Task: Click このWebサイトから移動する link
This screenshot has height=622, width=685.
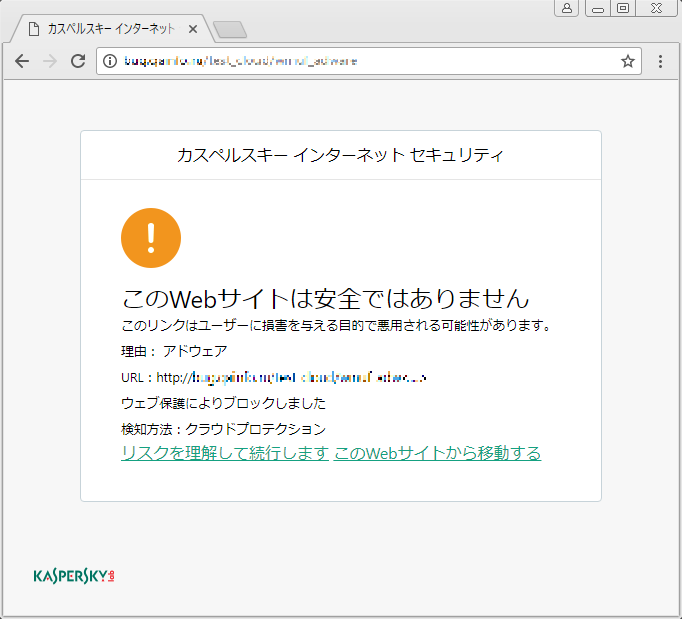Action: tap(439, 455)
